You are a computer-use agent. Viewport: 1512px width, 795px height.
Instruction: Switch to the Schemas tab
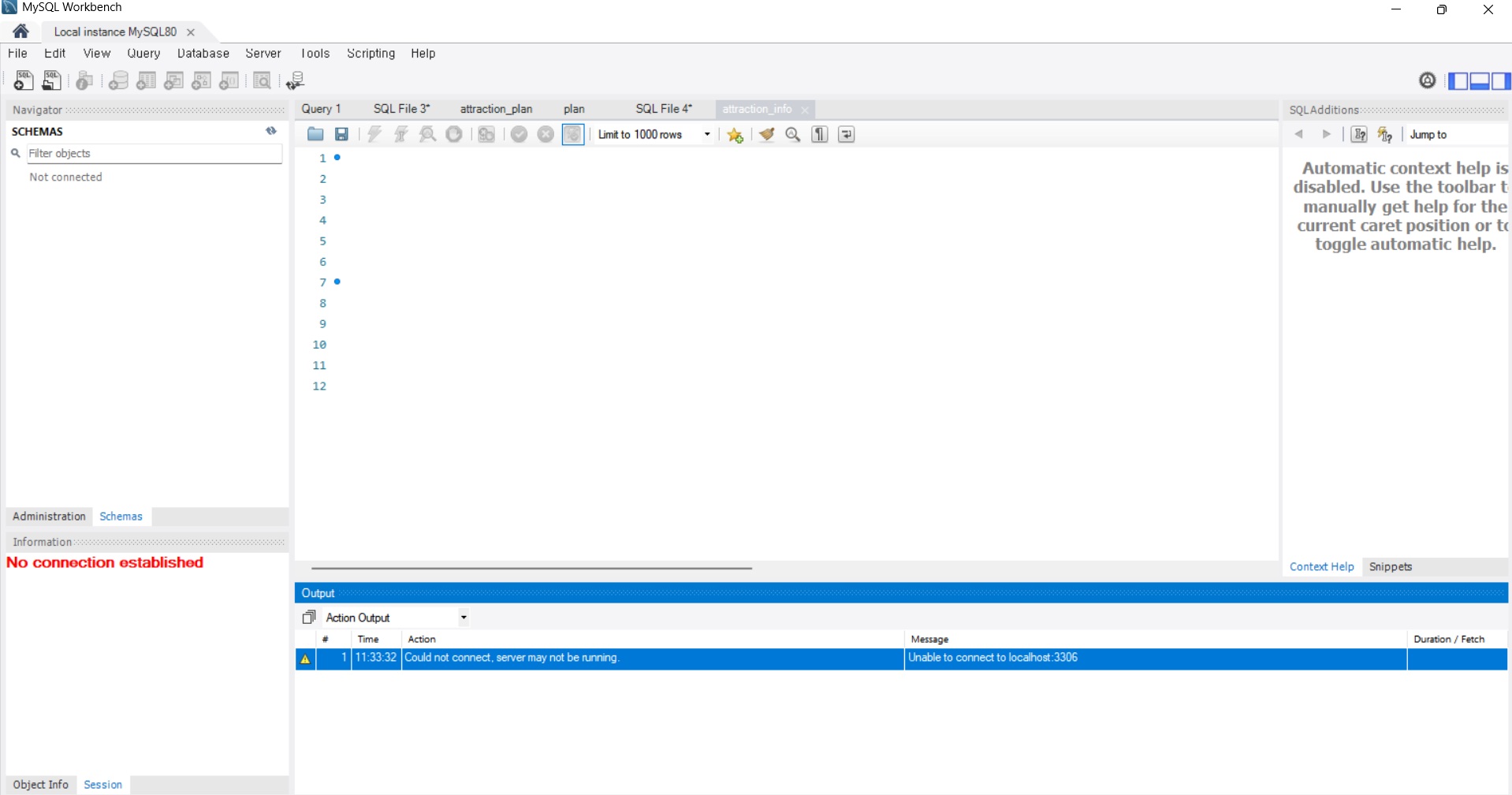pyautogui.click(x=121, y=517)
